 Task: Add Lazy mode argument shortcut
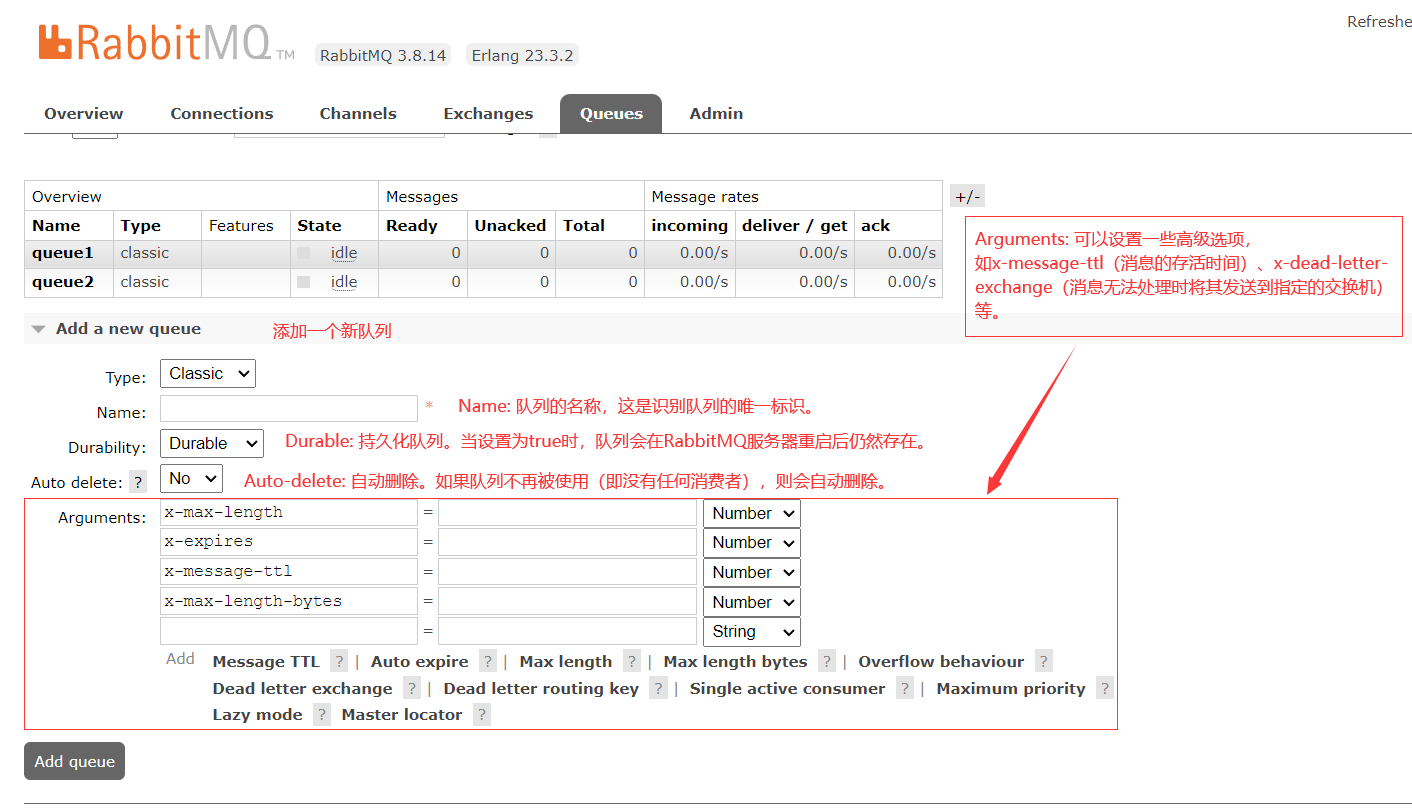pyautogui.click(x=258, y=714)
